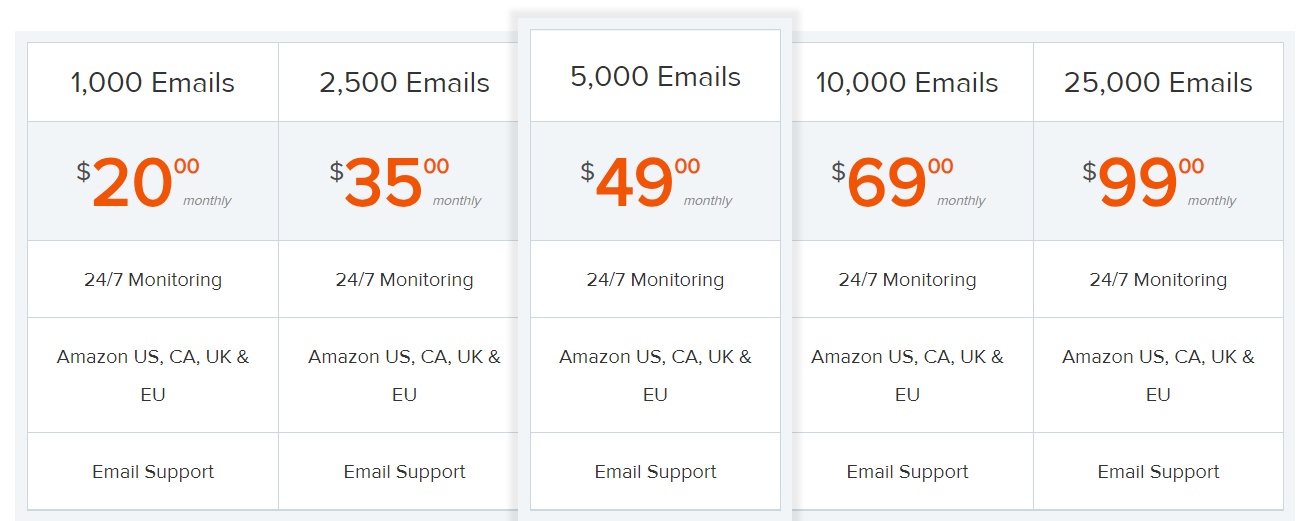Viewport: 1309px width, 521px height.
Task: Select the 25,000 Emails plan heading
Action: [x=1158, y=83]
